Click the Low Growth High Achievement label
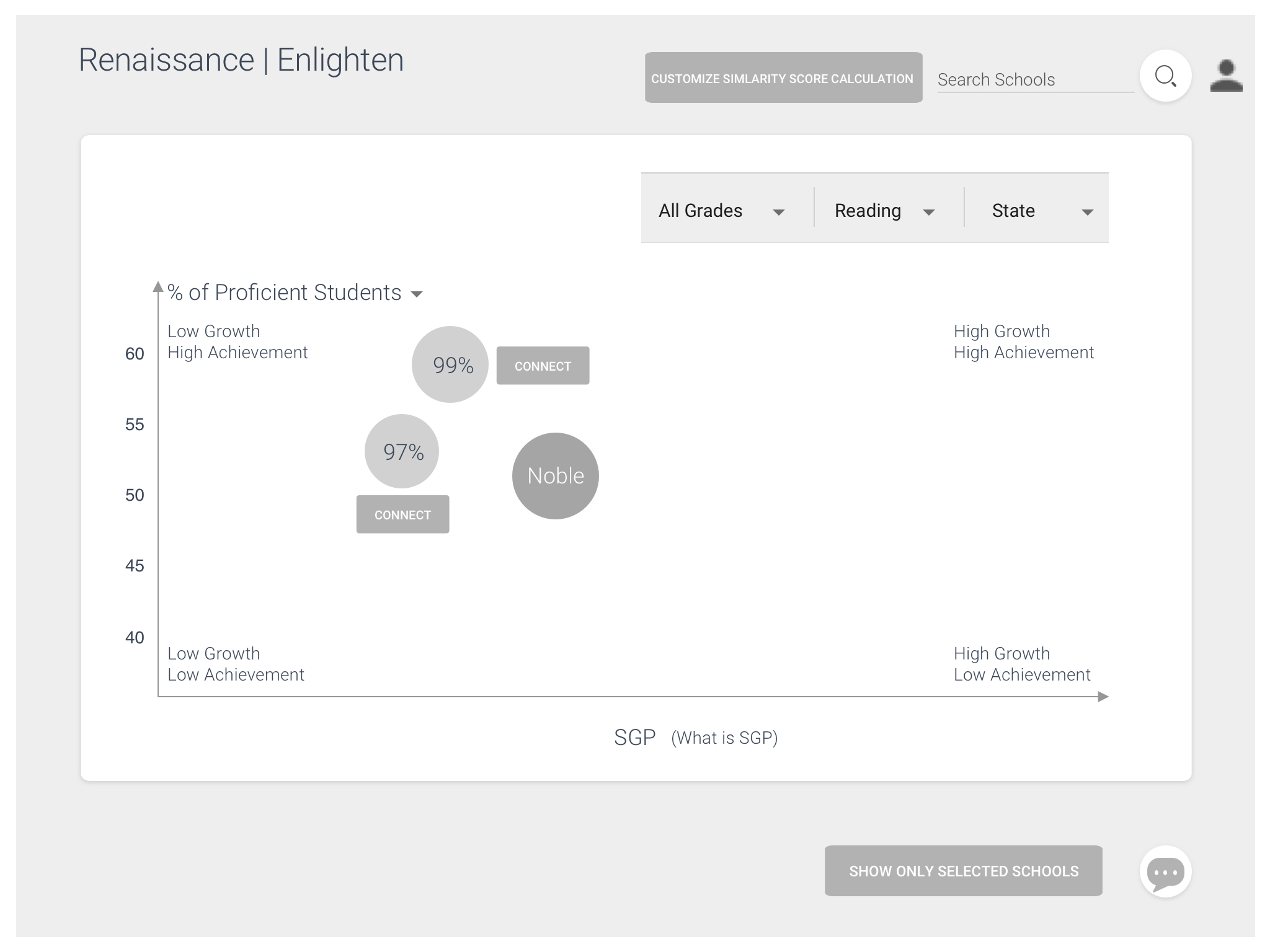Screen dimensions: 1270x952 point(238,342)
